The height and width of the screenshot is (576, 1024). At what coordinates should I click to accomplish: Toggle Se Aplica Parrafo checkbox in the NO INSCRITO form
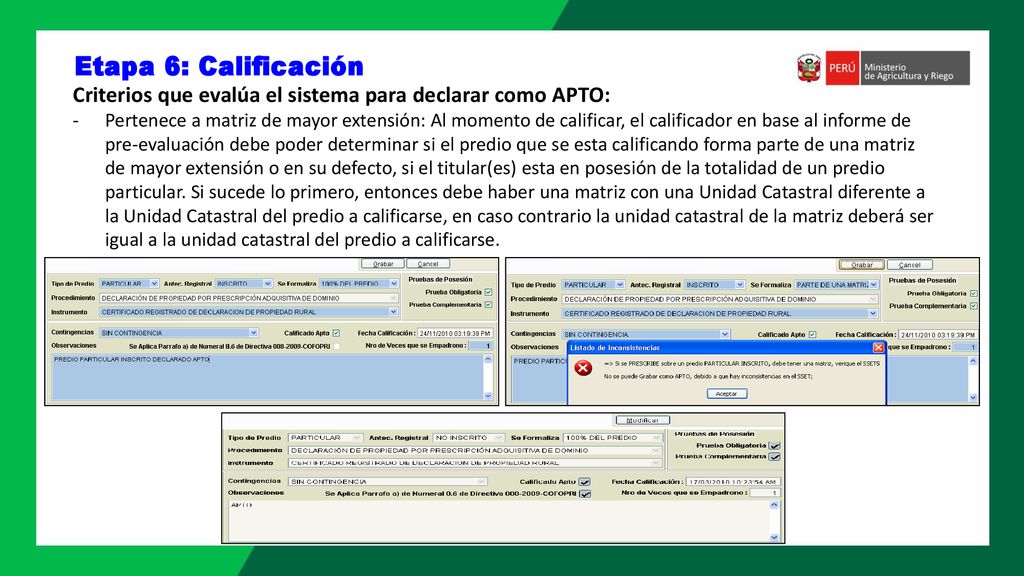[x=584, y=494]
